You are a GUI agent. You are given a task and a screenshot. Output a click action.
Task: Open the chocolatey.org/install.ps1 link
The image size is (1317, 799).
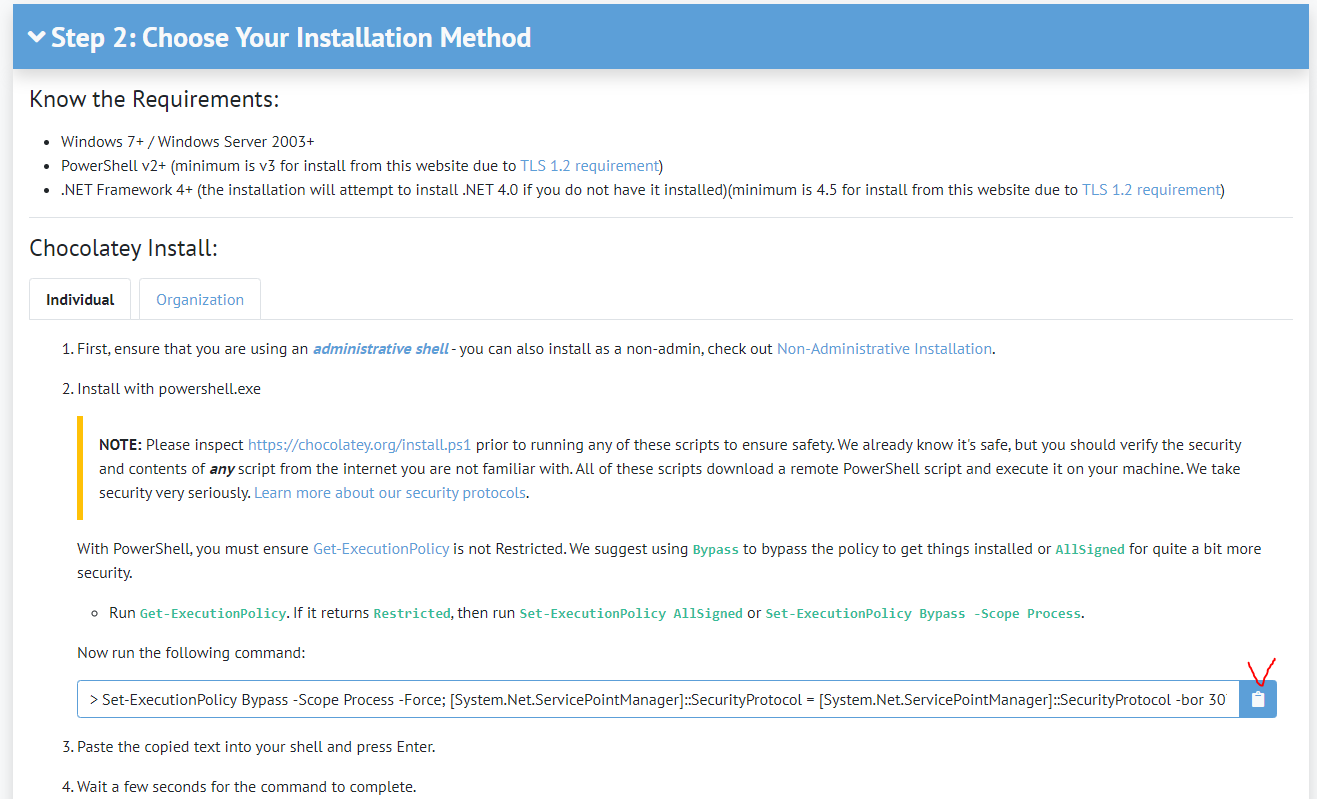[x=359, y=445]
